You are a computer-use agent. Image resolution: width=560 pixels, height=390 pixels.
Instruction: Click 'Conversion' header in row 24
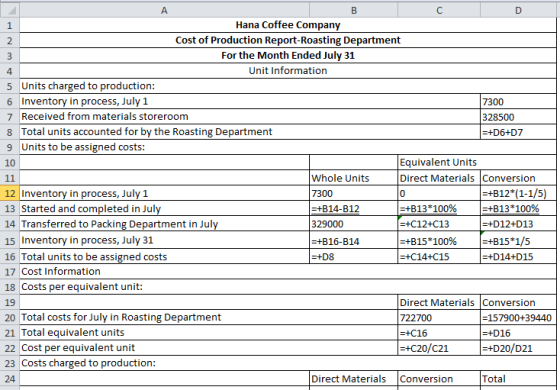click(439, 378)
